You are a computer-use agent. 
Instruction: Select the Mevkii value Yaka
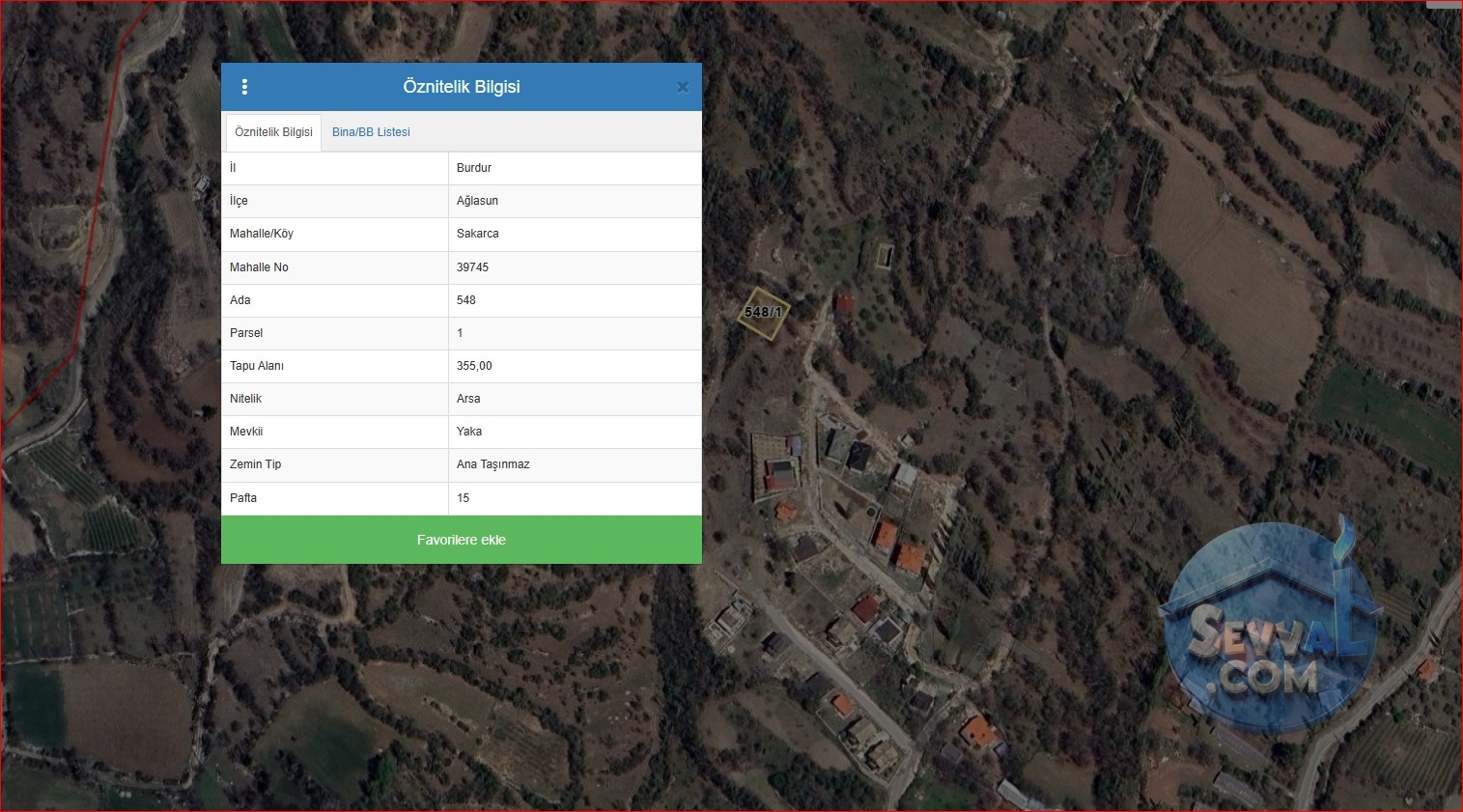point(469,432)
